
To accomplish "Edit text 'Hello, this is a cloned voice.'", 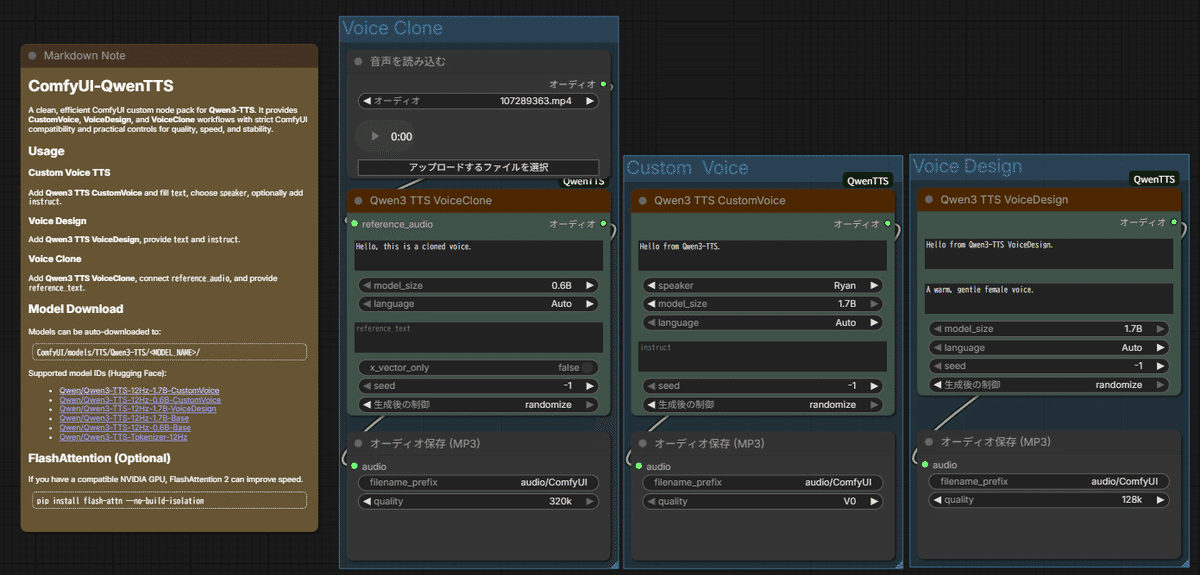I will [x=478, y=255].
